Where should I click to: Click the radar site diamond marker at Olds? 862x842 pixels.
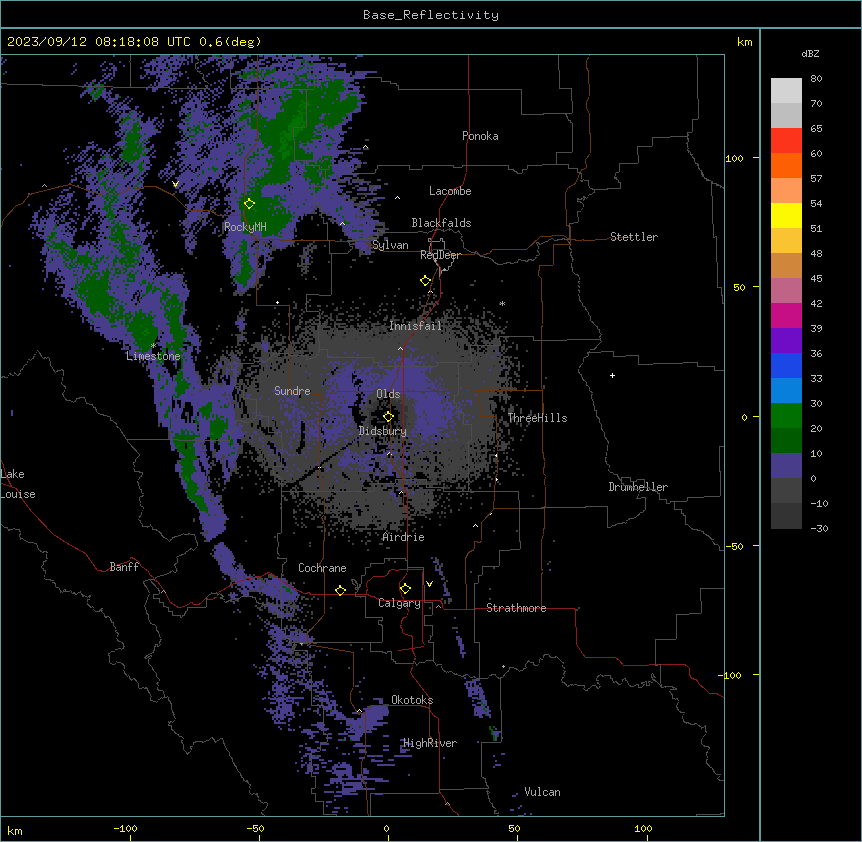[388, 416]
